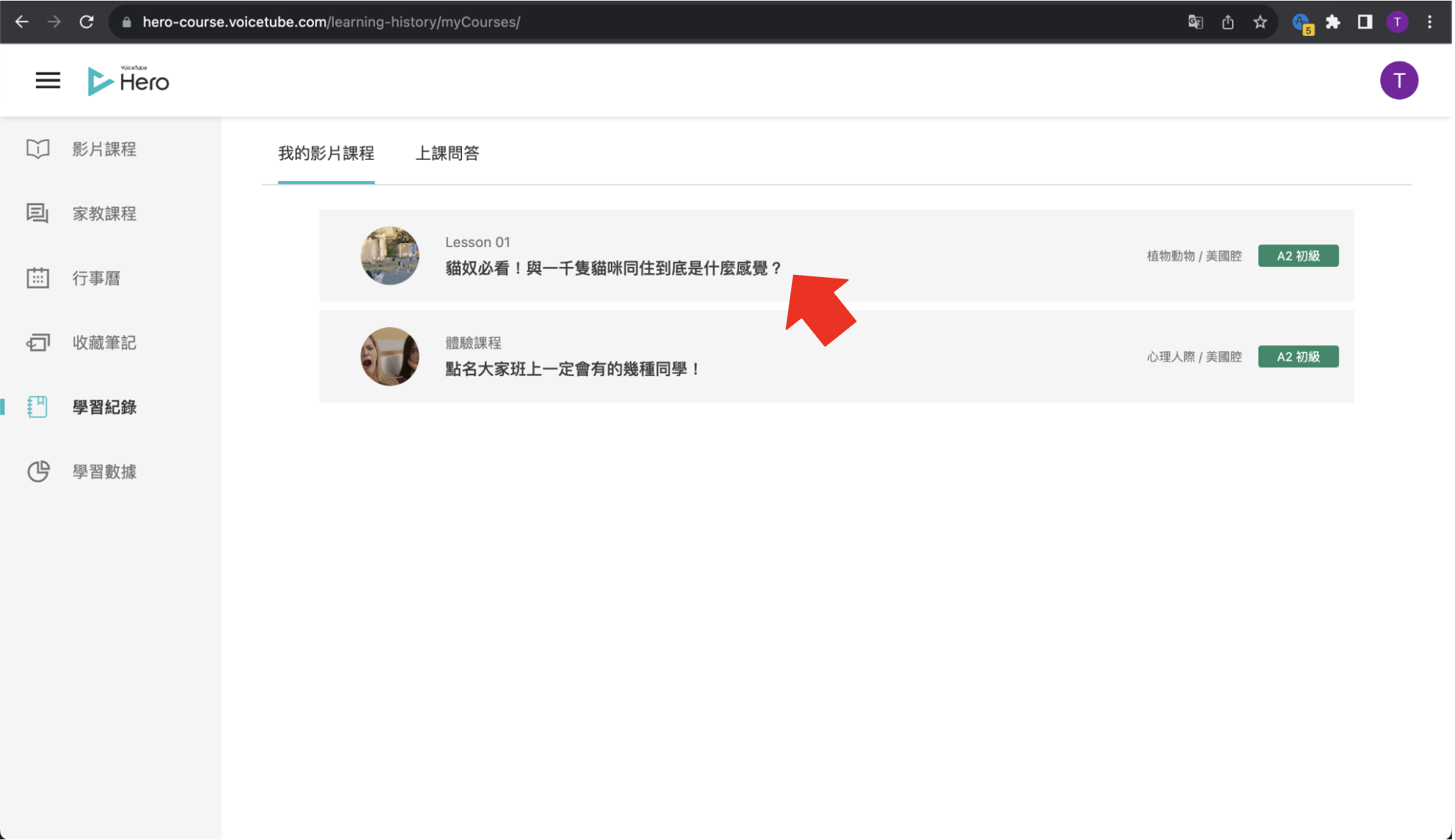1455x840 pixels.
Task: Reload the page
Action: tap(87, 22)
